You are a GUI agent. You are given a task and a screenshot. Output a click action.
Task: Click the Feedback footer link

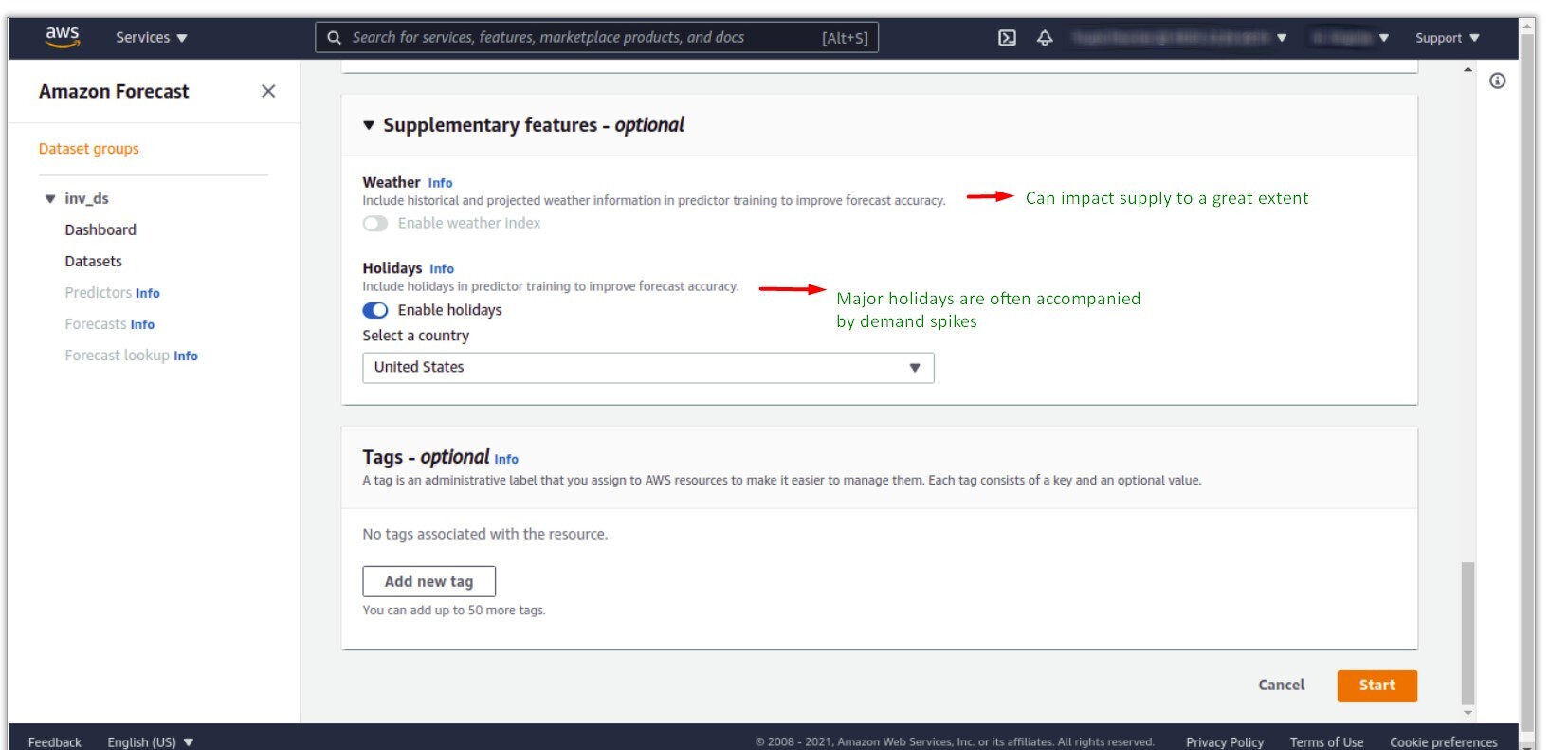point(55,742)
